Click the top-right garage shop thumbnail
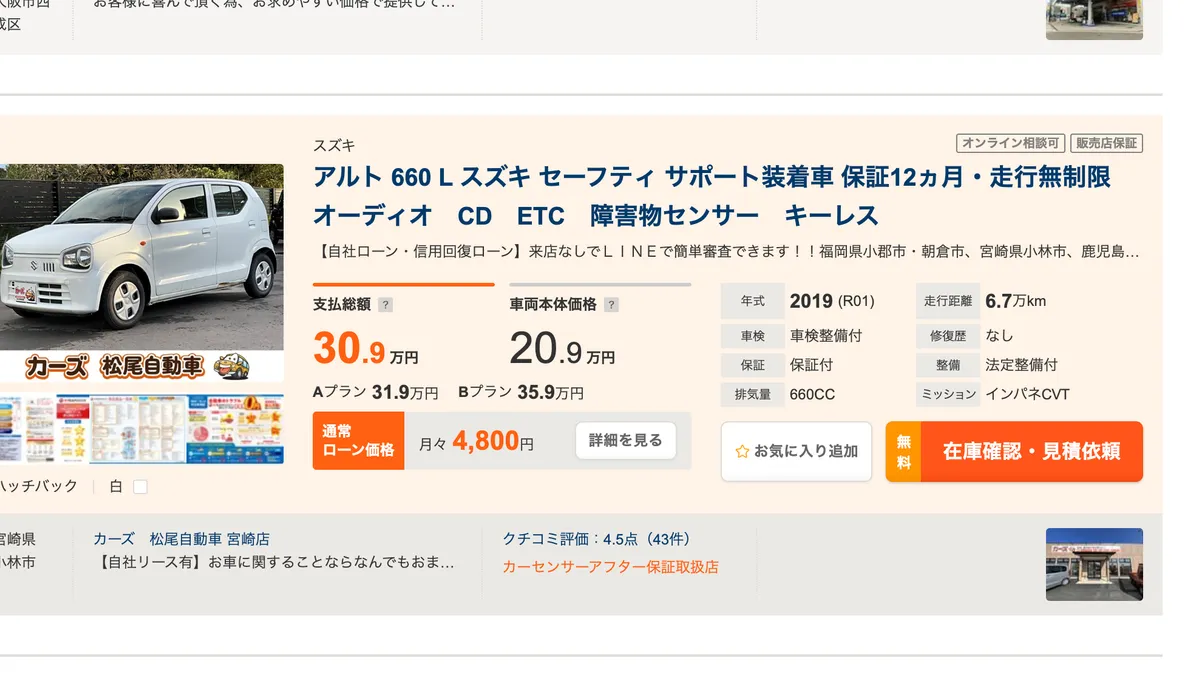Viewport: 1200px width, 675px height. [x=1094, y=19]
